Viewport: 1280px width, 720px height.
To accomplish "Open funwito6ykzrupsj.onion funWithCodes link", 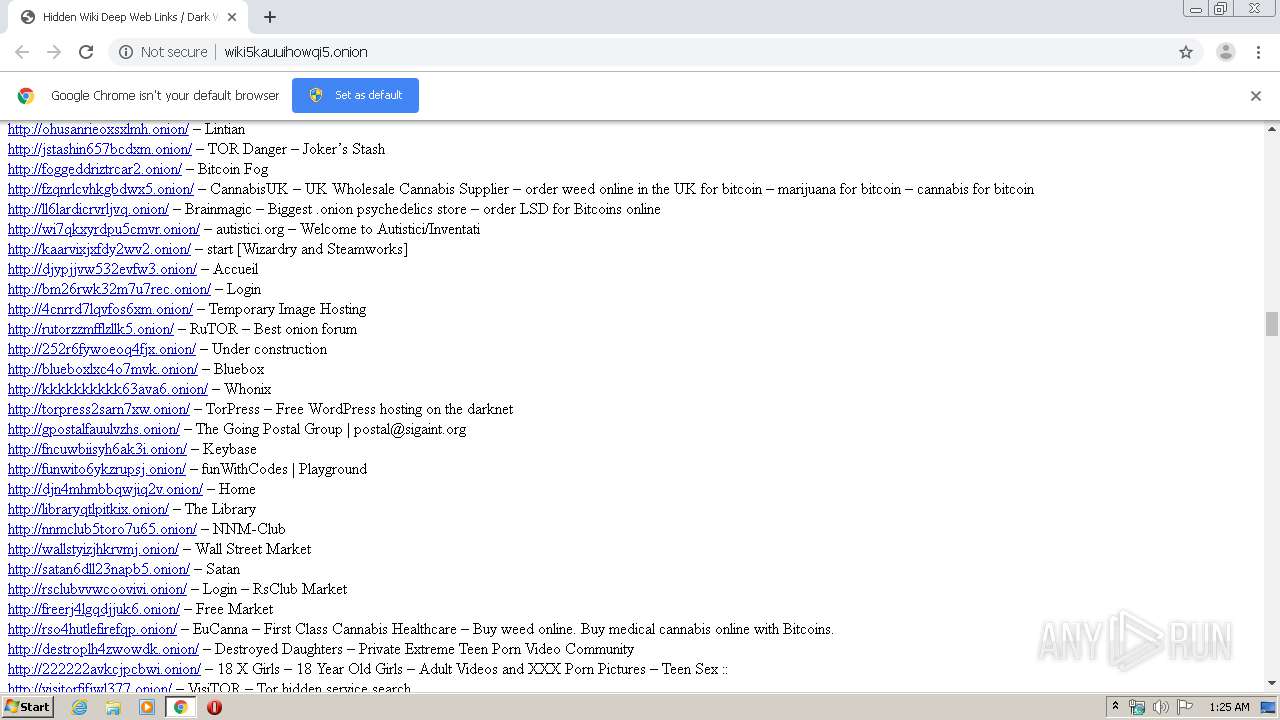I will coord(97,469).
